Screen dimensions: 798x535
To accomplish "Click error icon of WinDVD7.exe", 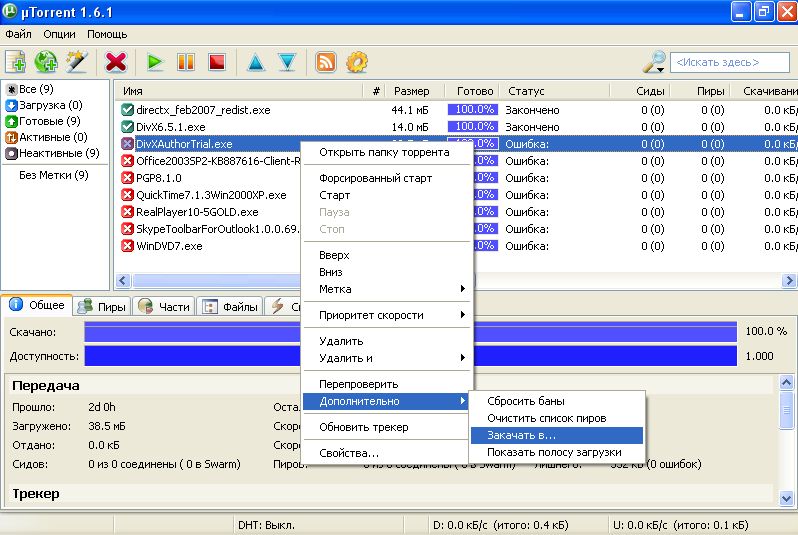I will point(127,246).
